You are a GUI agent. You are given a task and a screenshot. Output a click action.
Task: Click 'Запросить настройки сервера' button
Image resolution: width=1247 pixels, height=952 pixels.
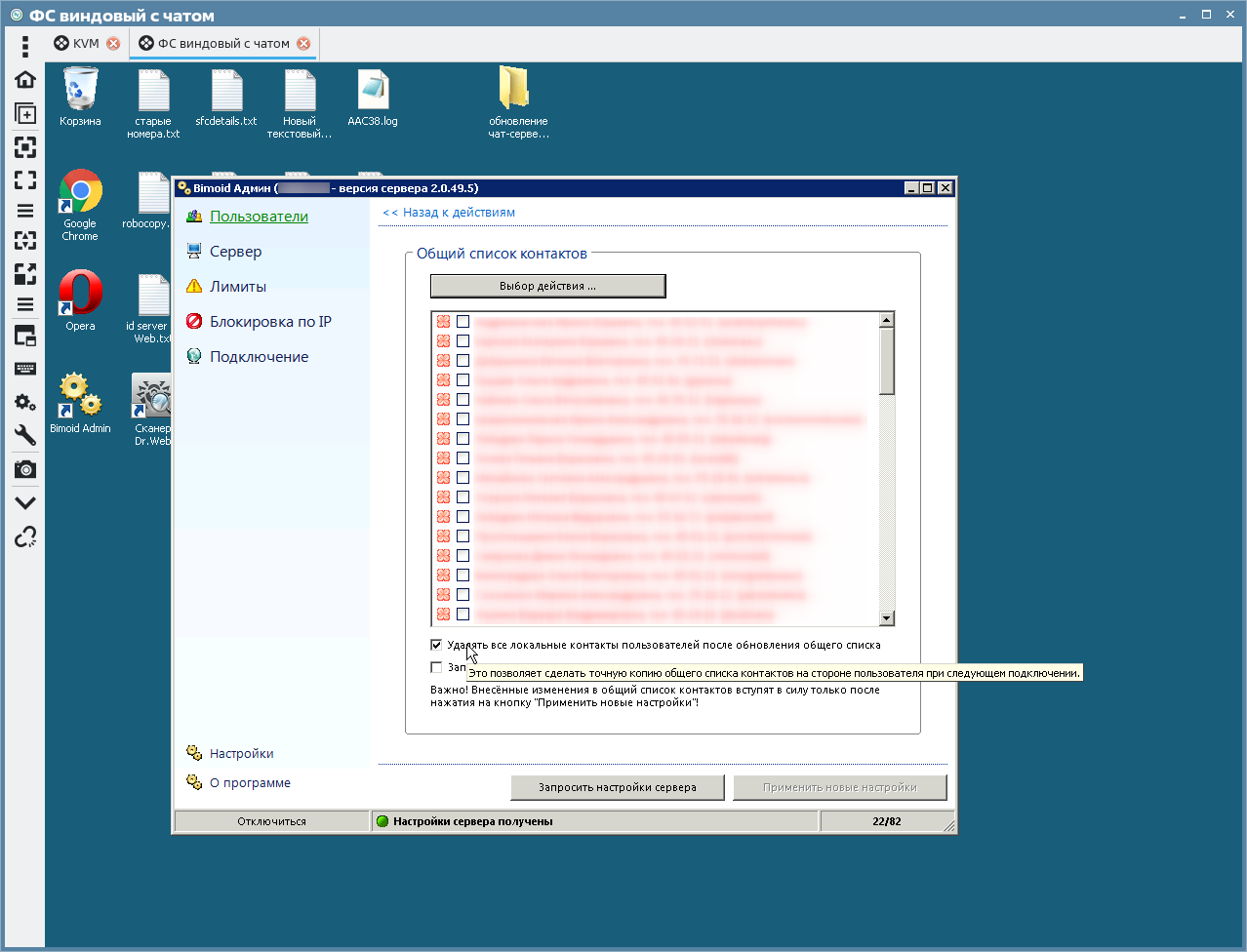(x=617, y=787)
